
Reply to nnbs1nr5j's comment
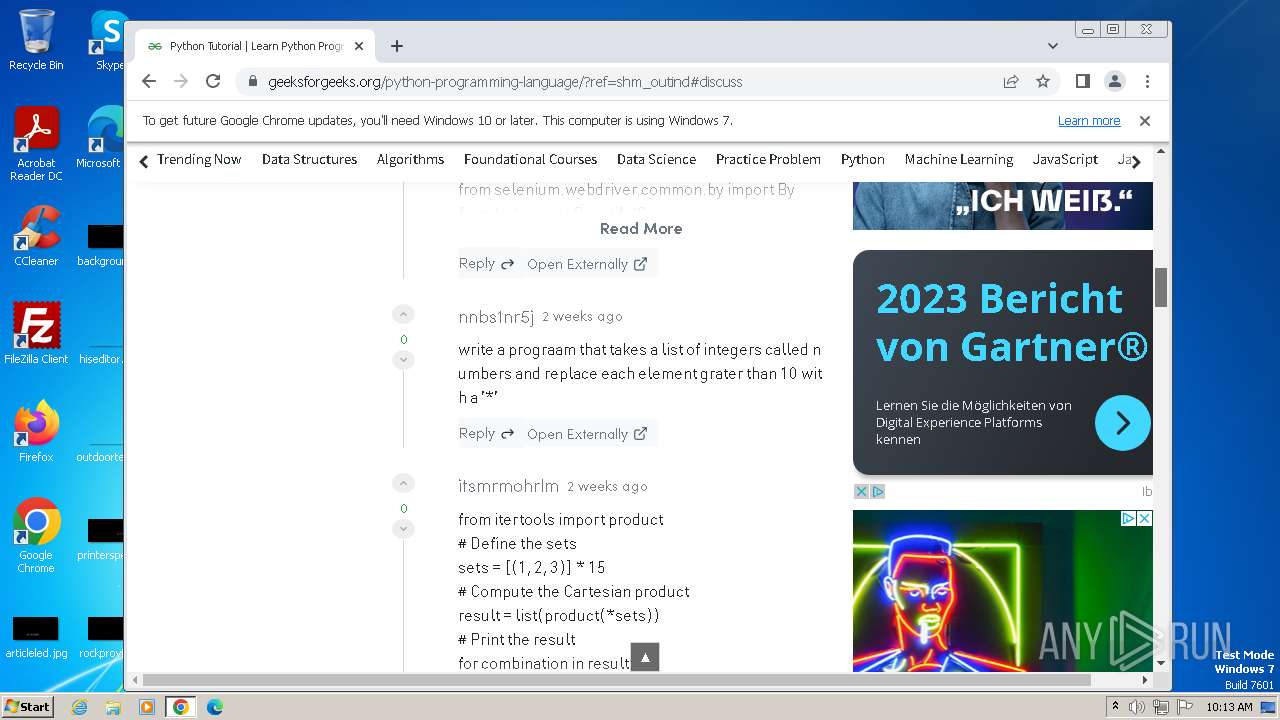pyautogui.click(x=486, y=434)
